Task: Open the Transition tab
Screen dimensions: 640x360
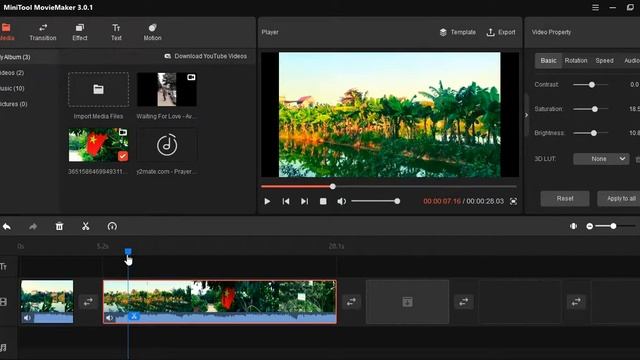Action: coord(43,32)
